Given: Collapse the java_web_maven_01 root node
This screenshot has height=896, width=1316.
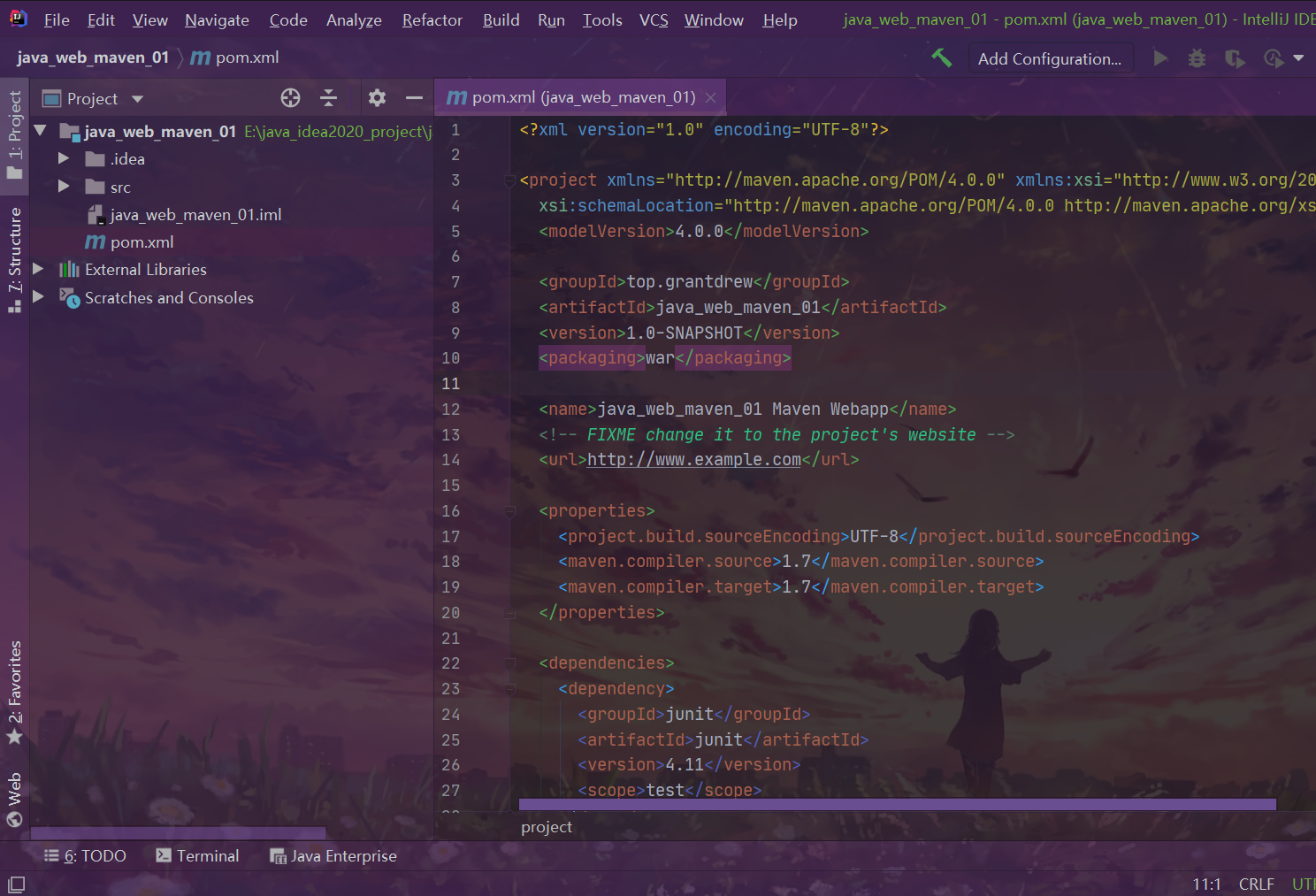Looking at the screenshot, I should pos(40,131).
